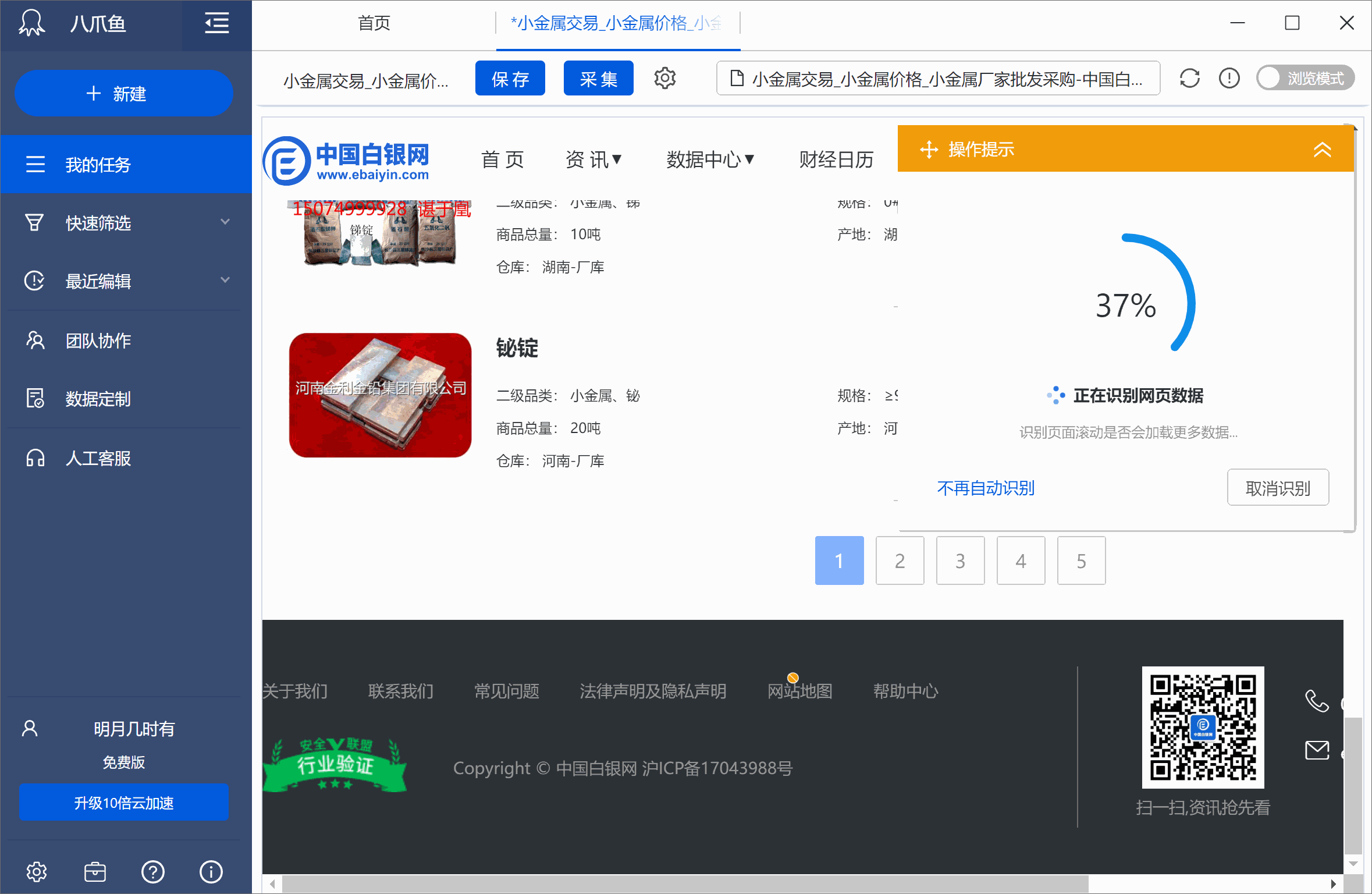Open 帮助中心 footer link
Screen dimensions: 1372x894
click(x=906, y=691)
